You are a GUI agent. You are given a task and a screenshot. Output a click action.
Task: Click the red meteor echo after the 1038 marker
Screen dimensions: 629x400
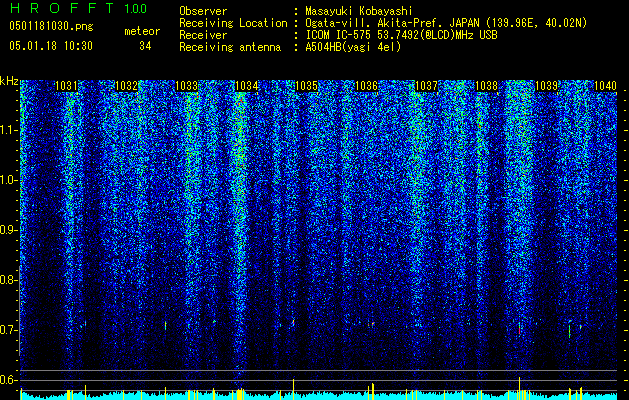click(x=519, y=330)
